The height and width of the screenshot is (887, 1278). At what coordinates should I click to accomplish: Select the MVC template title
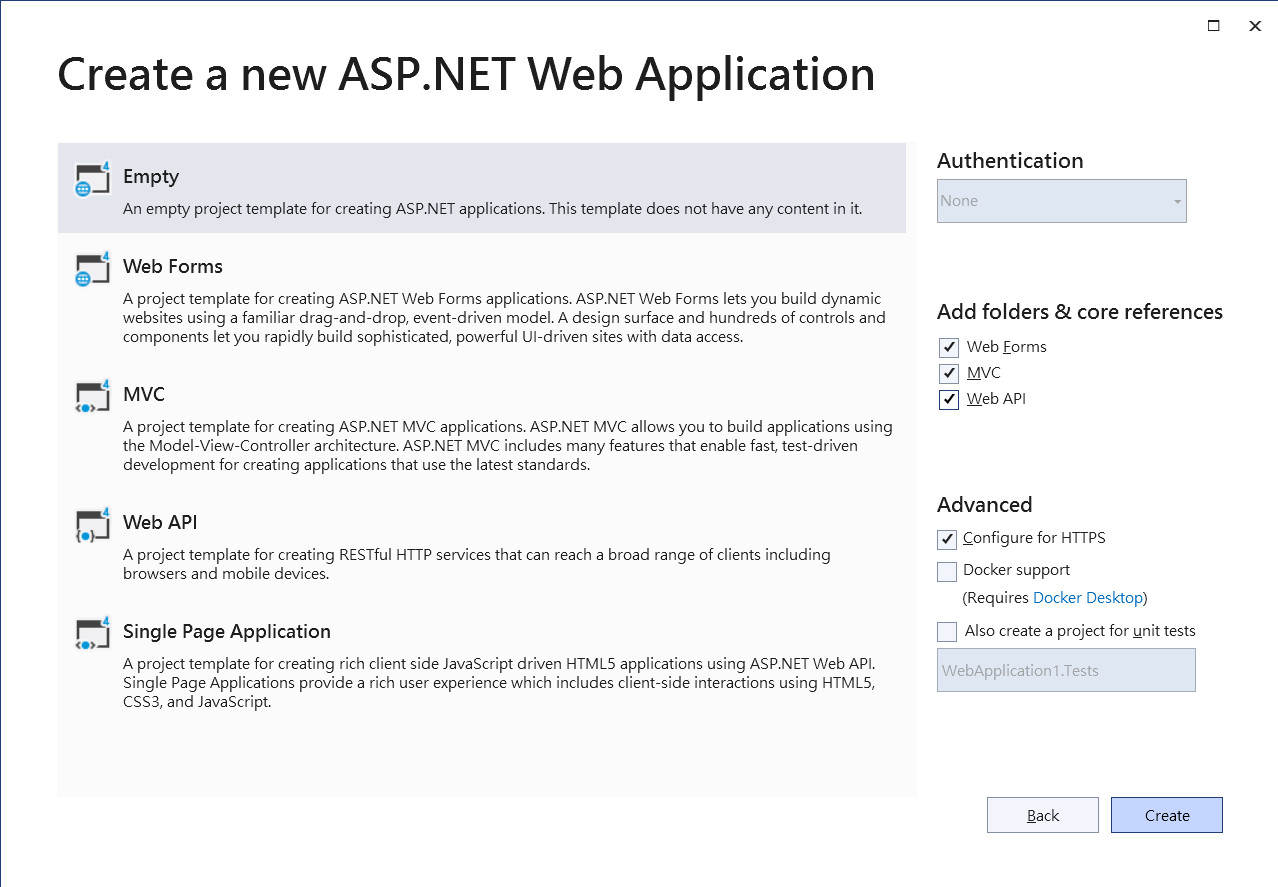[144, 394]
